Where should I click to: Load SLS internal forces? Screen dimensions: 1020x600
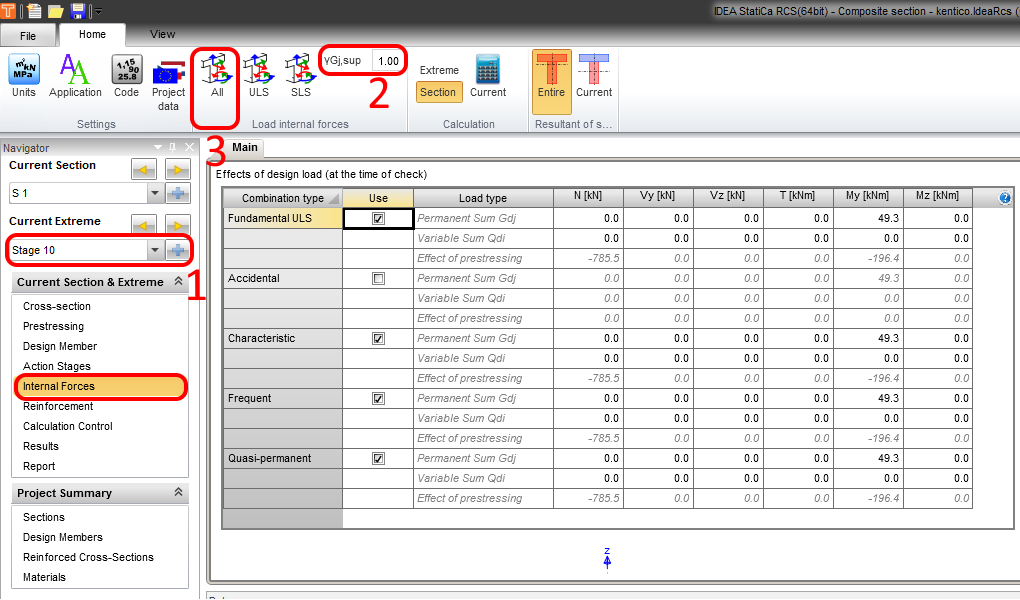tap(300, 76)
